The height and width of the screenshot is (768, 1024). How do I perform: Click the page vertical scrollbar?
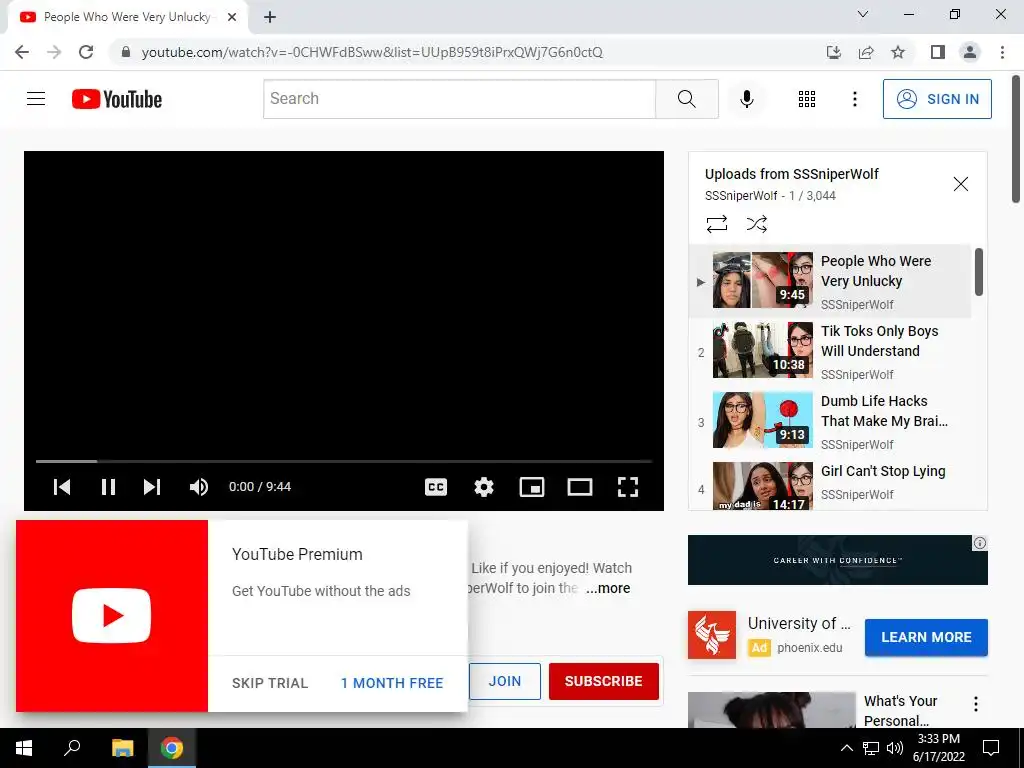coord(1016,139)
